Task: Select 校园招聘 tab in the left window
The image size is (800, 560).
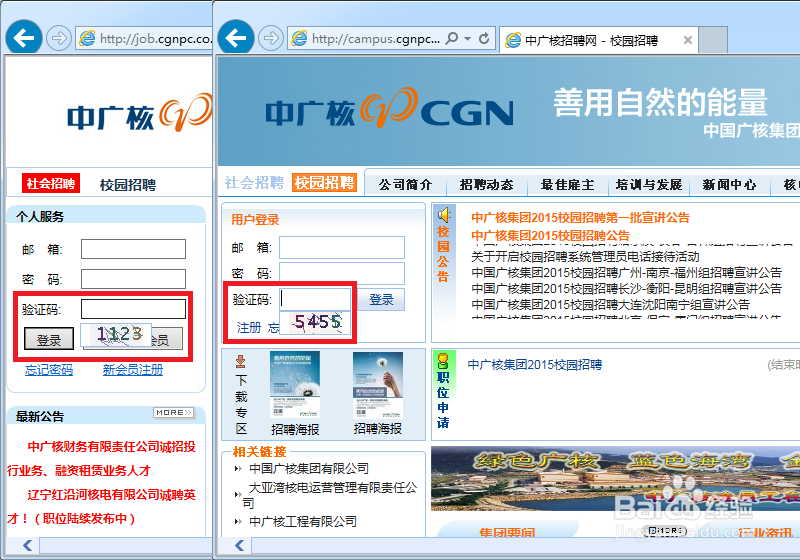Action: (128, 185)
